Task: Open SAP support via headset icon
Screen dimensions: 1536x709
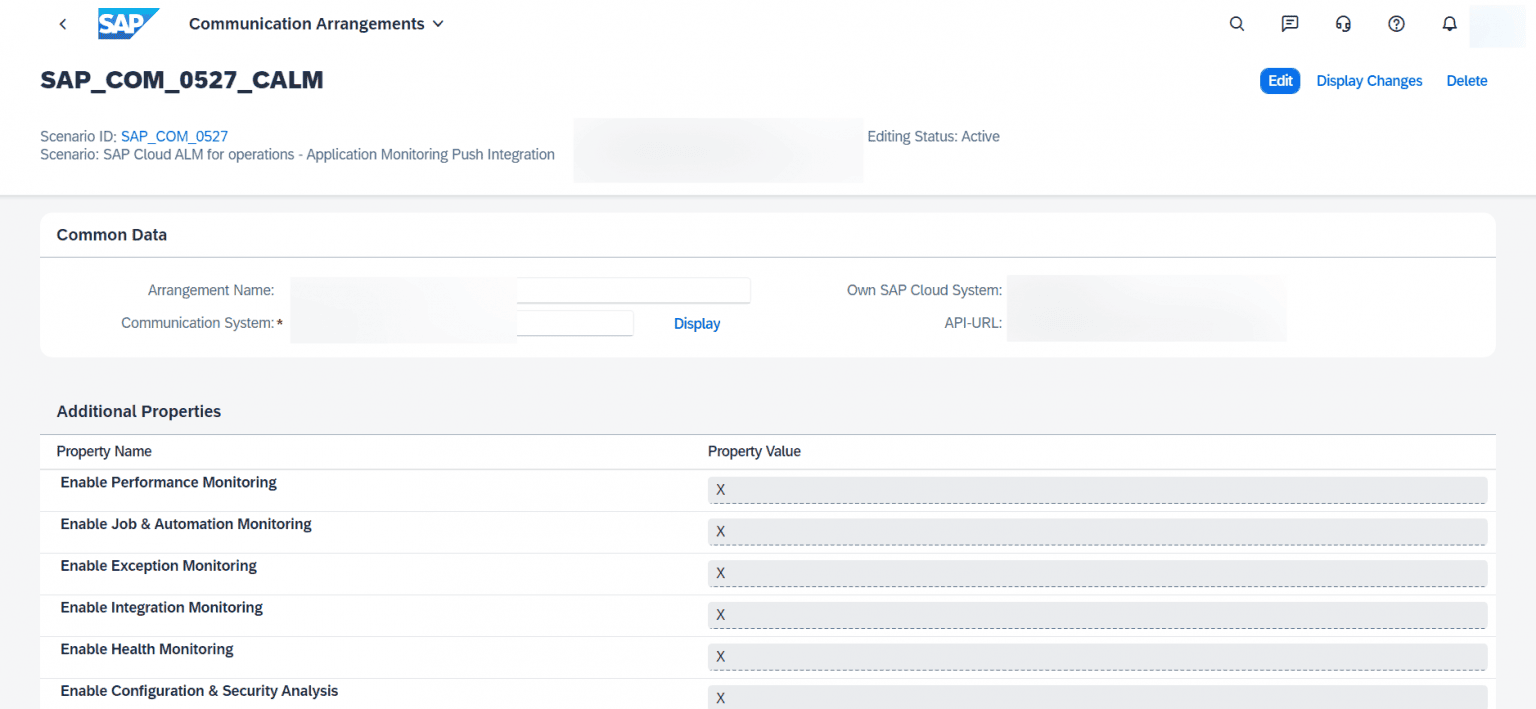Action: pyautogui.click(x=1343, y=23)
